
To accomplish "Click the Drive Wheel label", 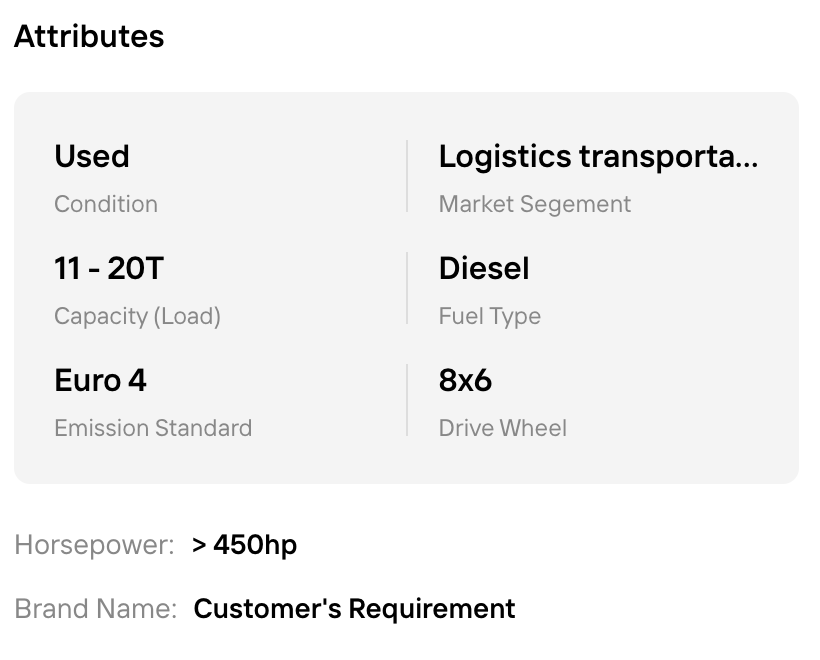I will tap(503, 428).
